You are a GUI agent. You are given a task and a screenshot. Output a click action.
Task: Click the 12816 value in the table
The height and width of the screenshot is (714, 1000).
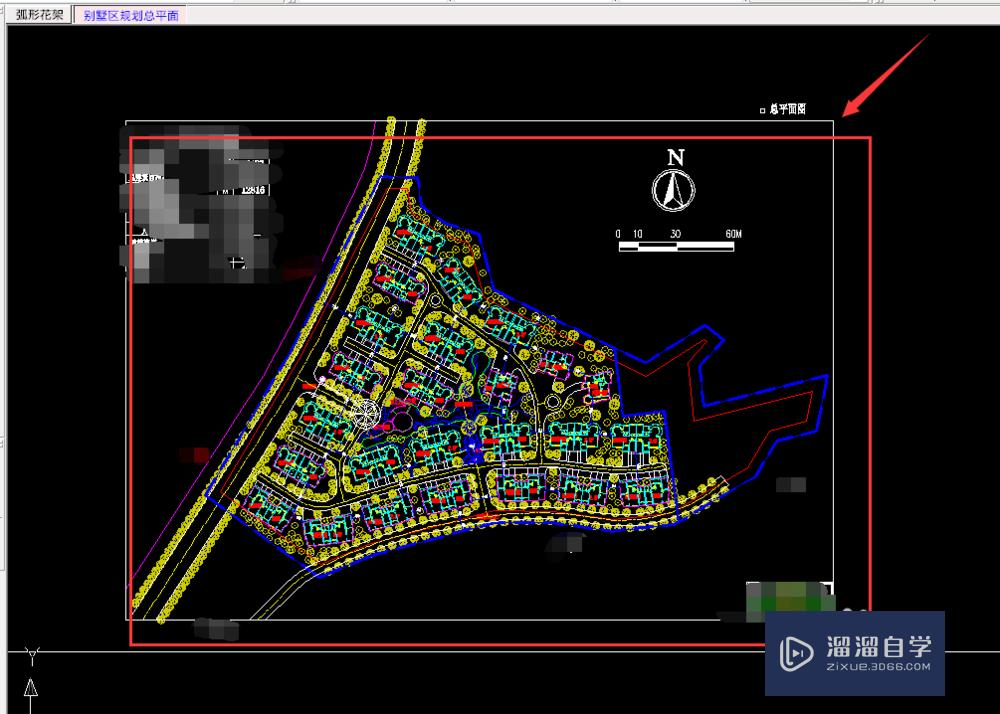click(x=253, y=190)
